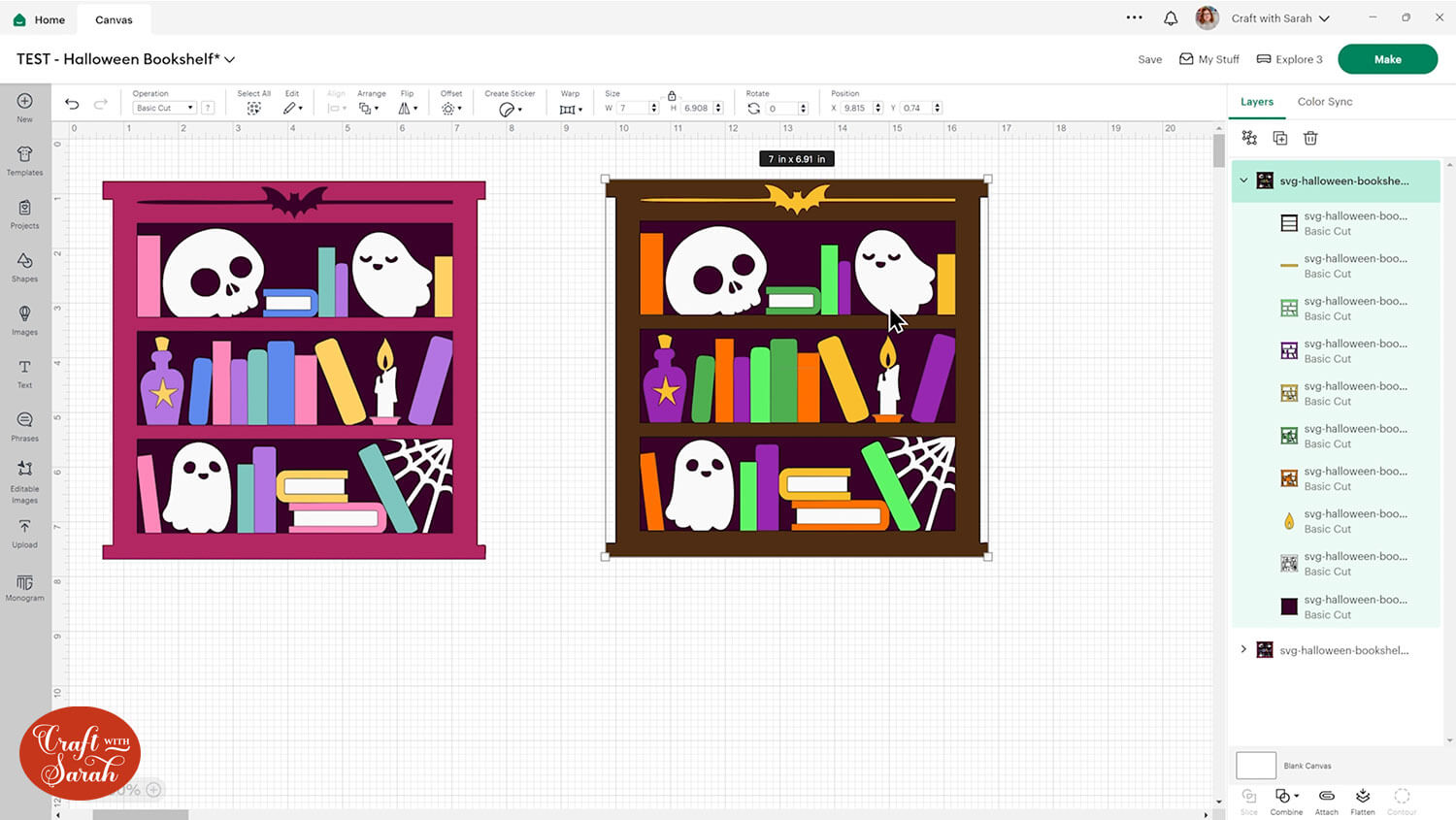Screen dimensions: 1456x820
Task: Select the Flatten tool
Action: [x=1363, y=801]
